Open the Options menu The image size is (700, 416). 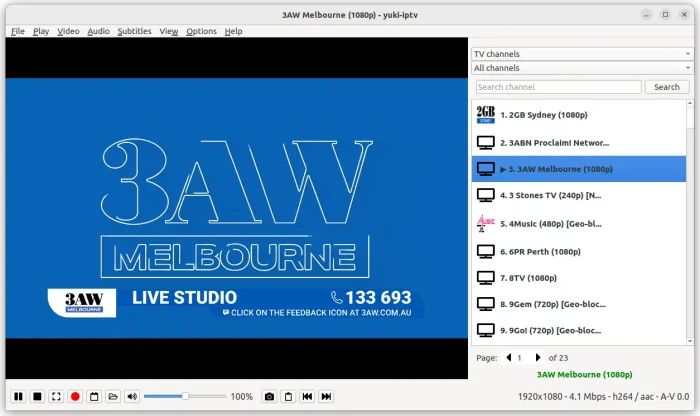[201, 31]
